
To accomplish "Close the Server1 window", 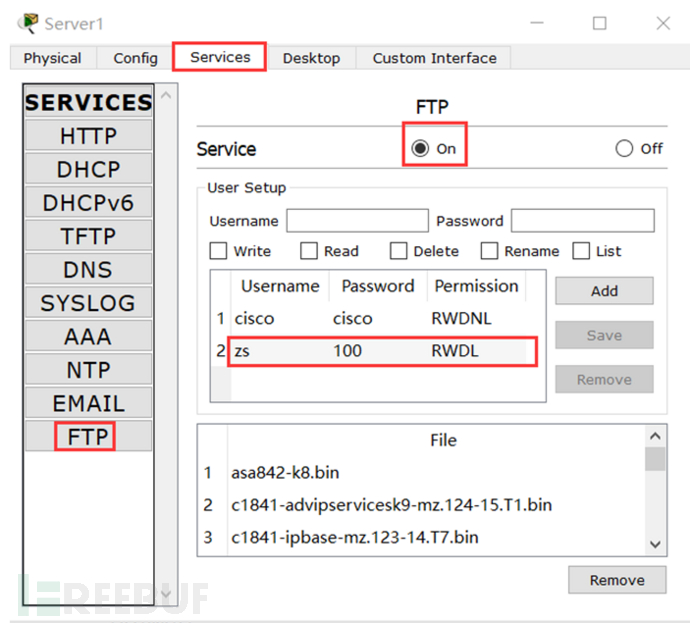I will coord(663,23).
